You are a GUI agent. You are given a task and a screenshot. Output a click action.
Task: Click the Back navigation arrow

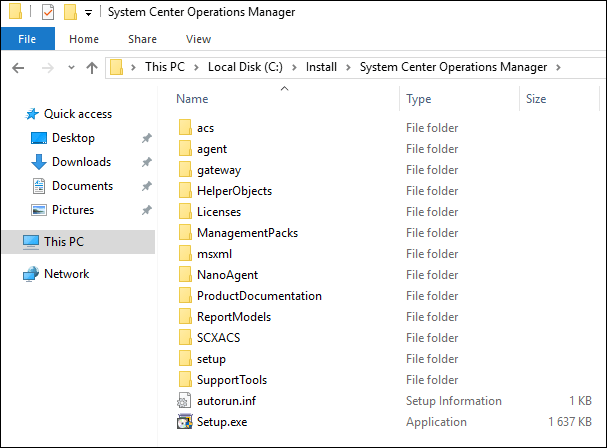[x=18, y=68]
